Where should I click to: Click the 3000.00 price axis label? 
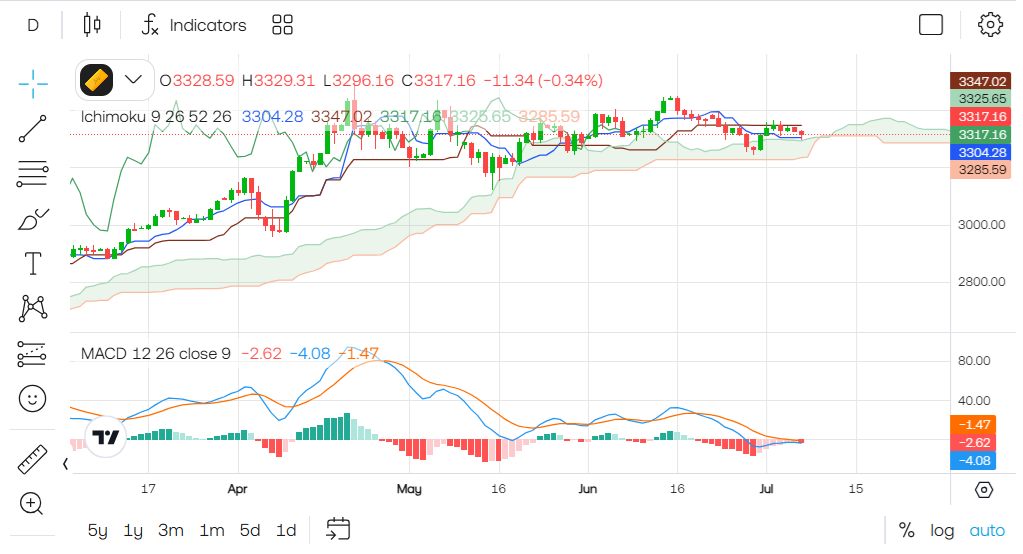coord(981,225)
